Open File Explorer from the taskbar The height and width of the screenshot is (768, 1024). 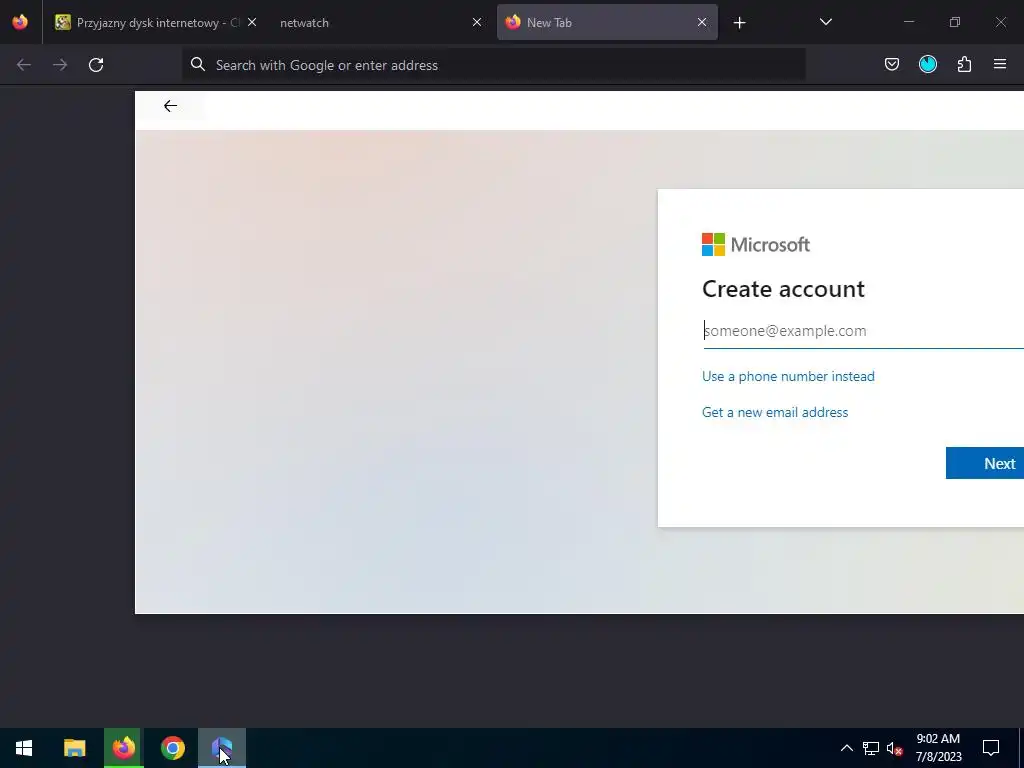(x=74, y=748)
